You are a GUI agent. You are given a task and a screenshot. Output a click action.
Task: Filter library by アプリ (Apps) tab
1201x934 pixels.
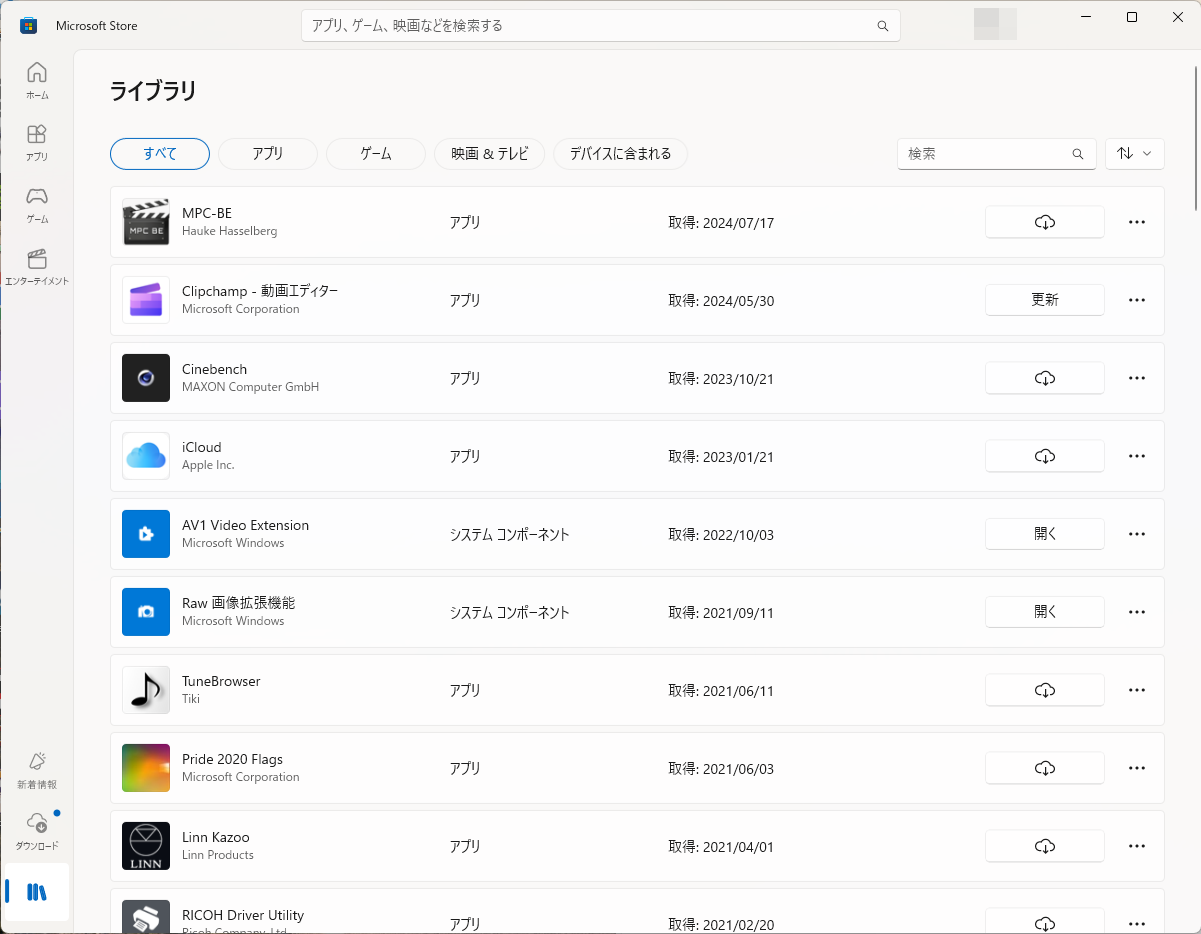click(x=268, y=154)
